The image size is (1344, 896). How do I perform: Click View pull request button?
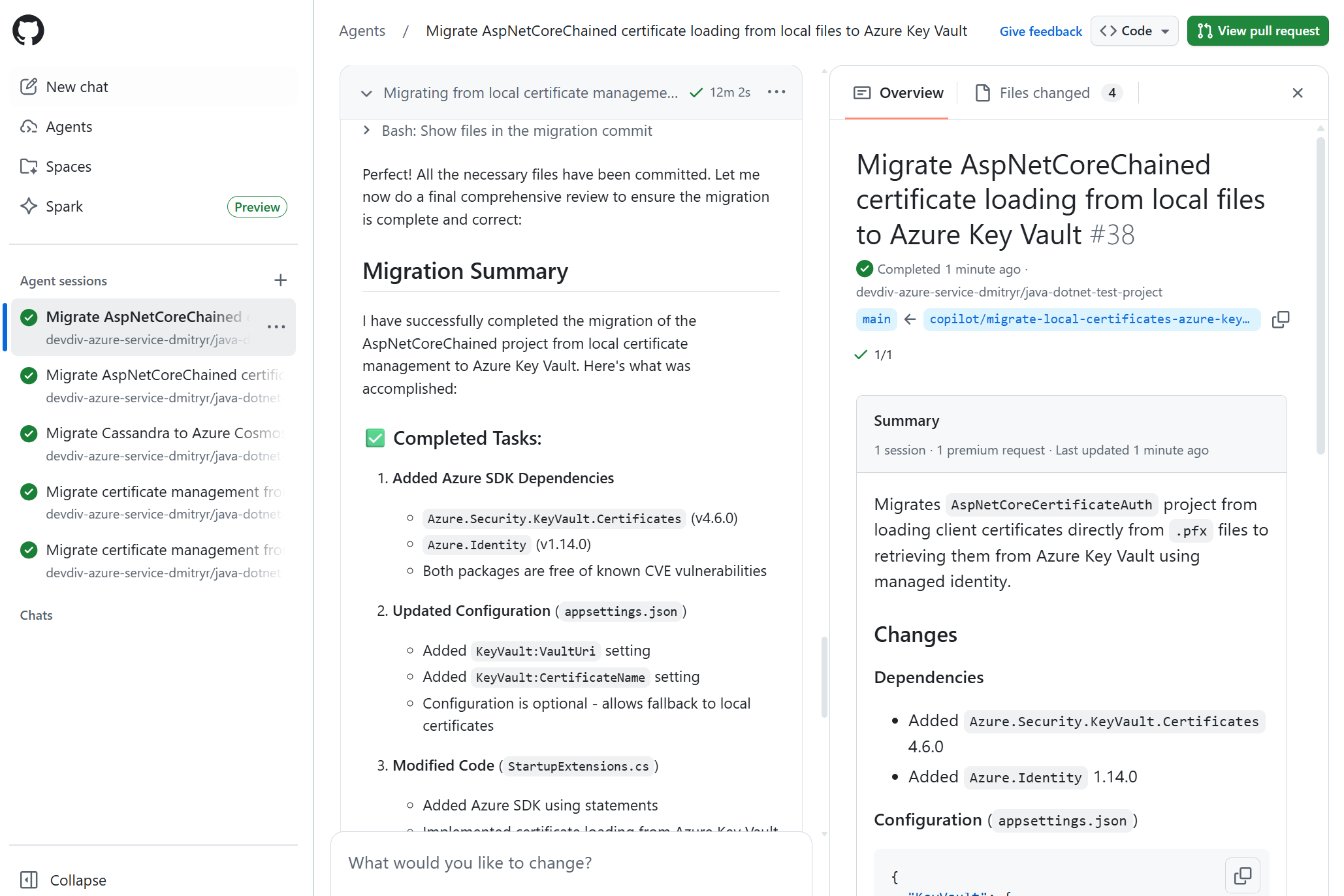click(1257, 31)
